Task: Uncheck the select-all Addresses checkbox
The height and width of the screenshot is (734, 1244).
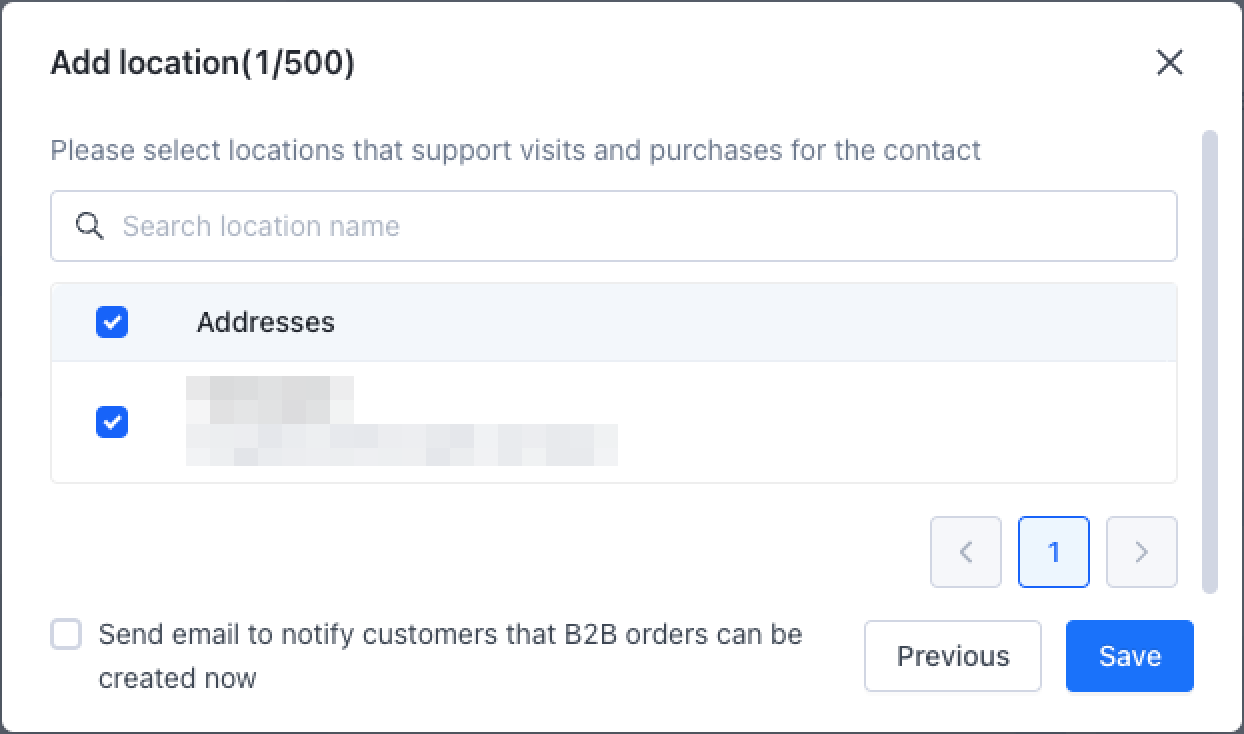Action: (x=112, y=322)
